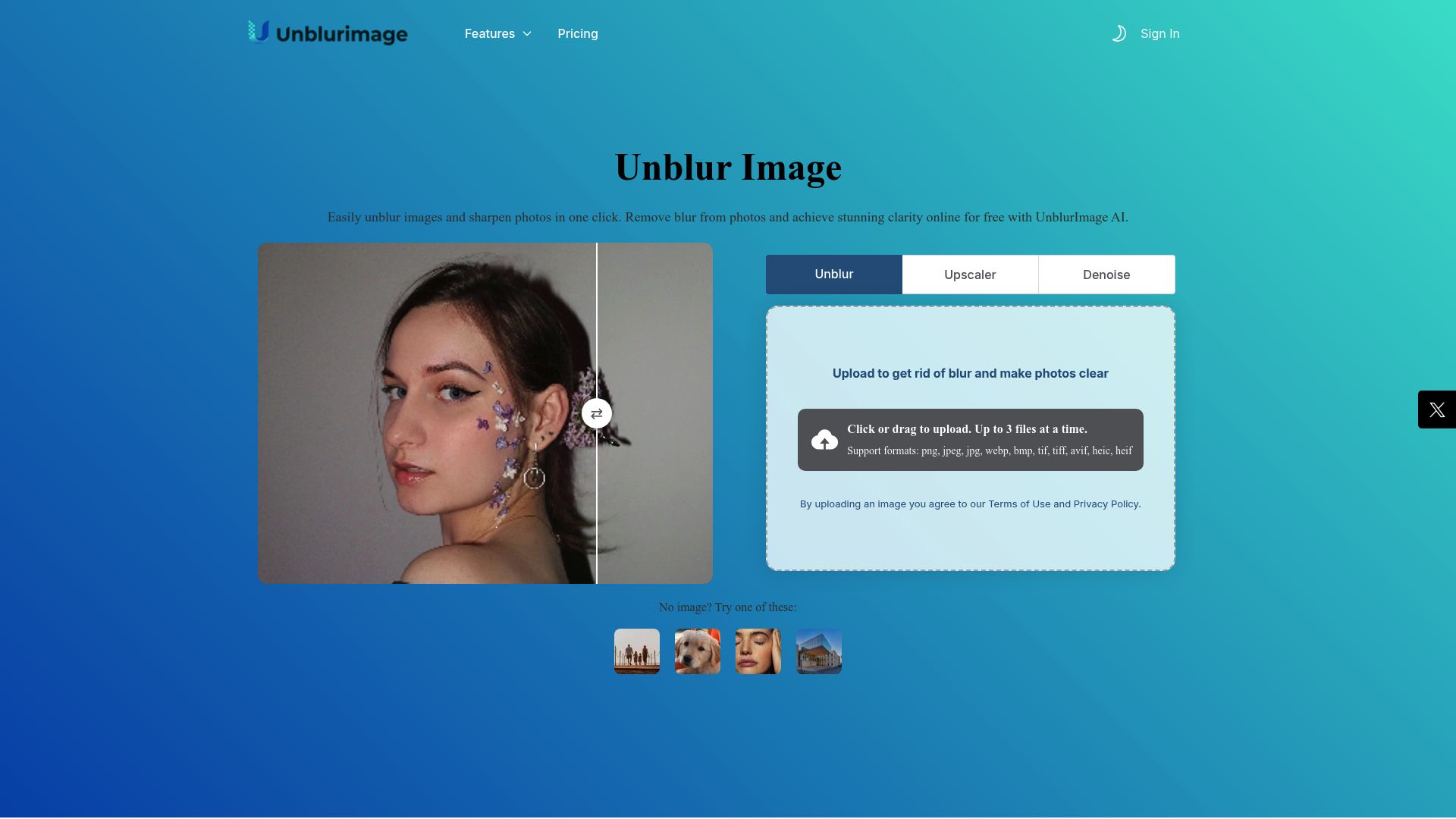Click the file upload drop area
The height and width of the screenshot is (819, 1456).
tap(970, 438)
